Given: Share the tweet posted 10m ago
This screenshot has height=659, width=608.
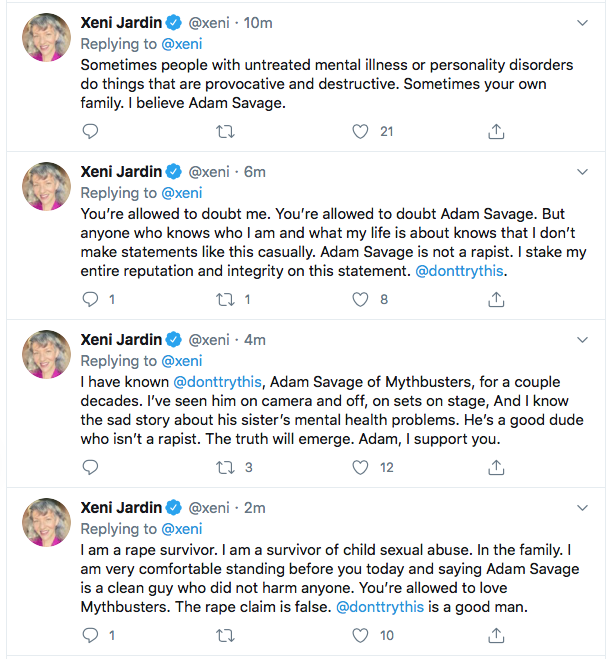Looking at the screenshot, I should point(496,131).
